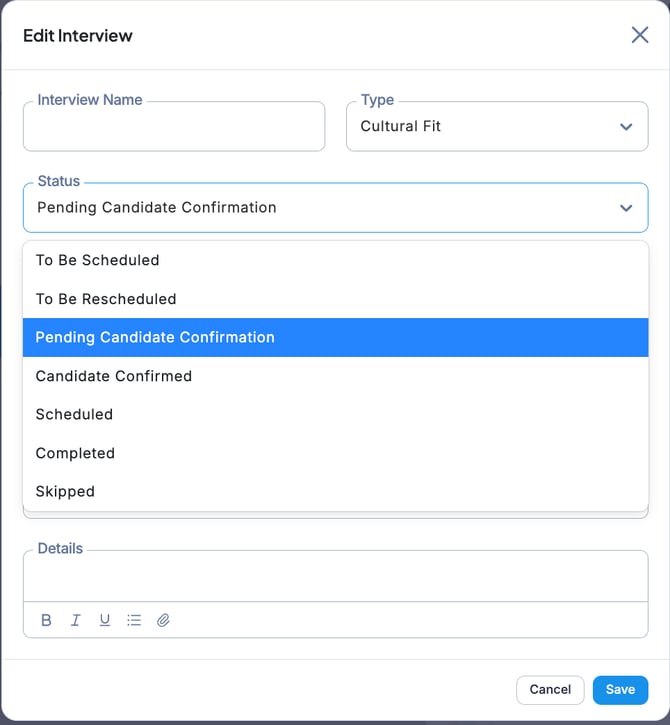Close the Edit Interview dialog

(640, 35)
